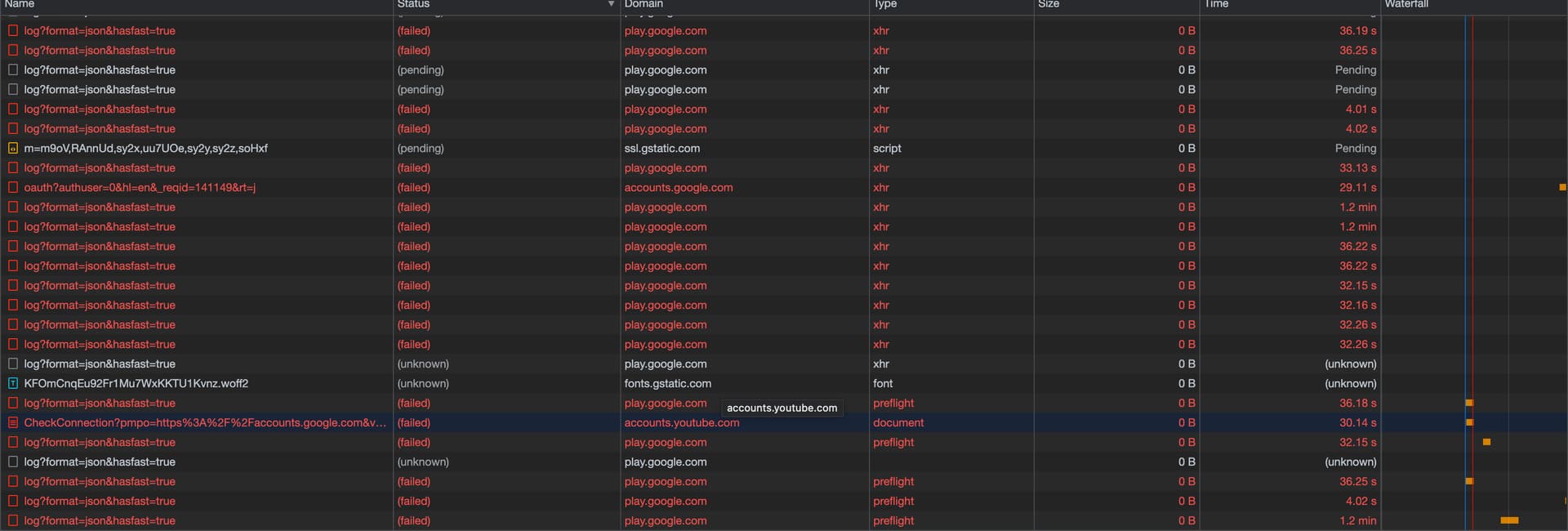Click the Waterfall column header
Image resolution: width=1568 pixels, height=531 pixels.
tap(1406, 5)
